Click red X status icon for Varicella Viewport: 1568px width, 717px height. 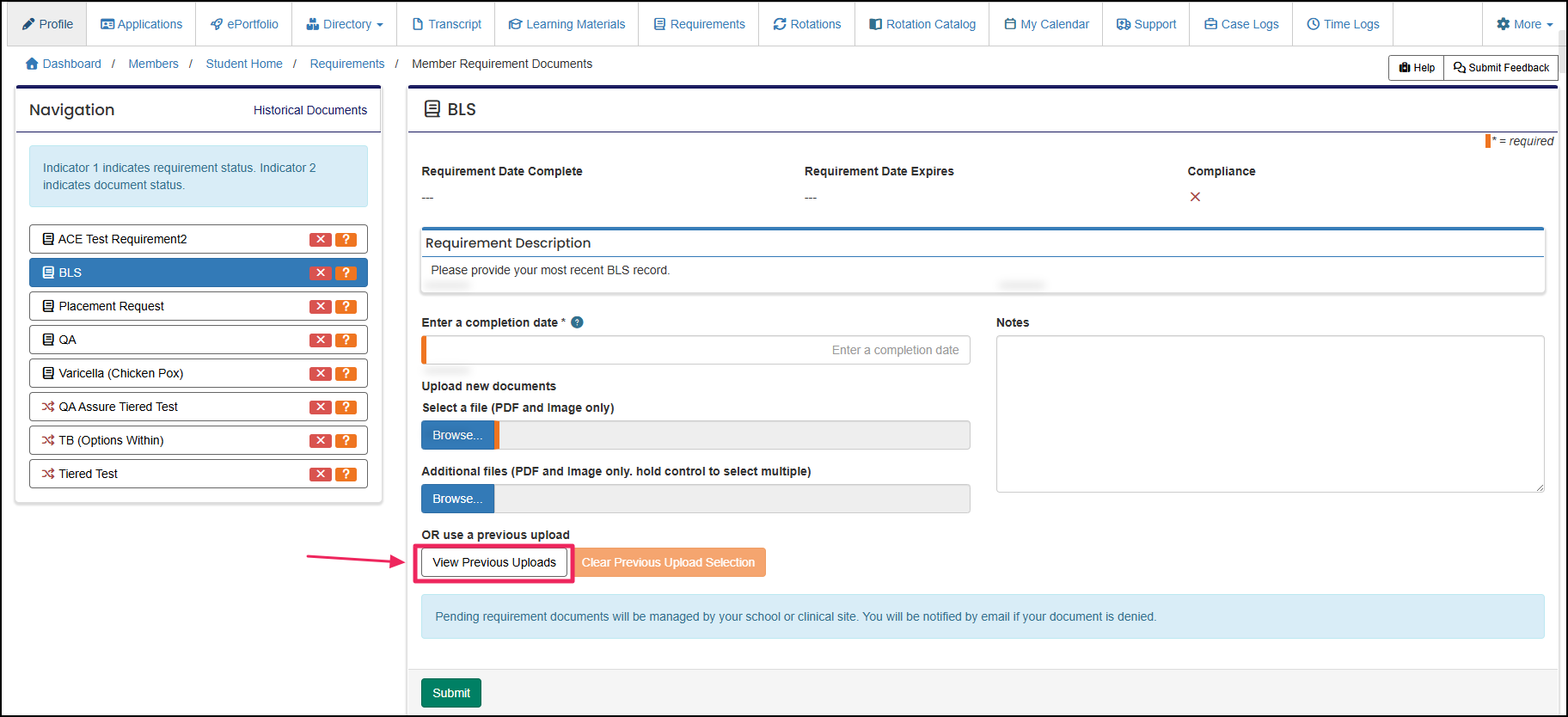coord(321,374)
